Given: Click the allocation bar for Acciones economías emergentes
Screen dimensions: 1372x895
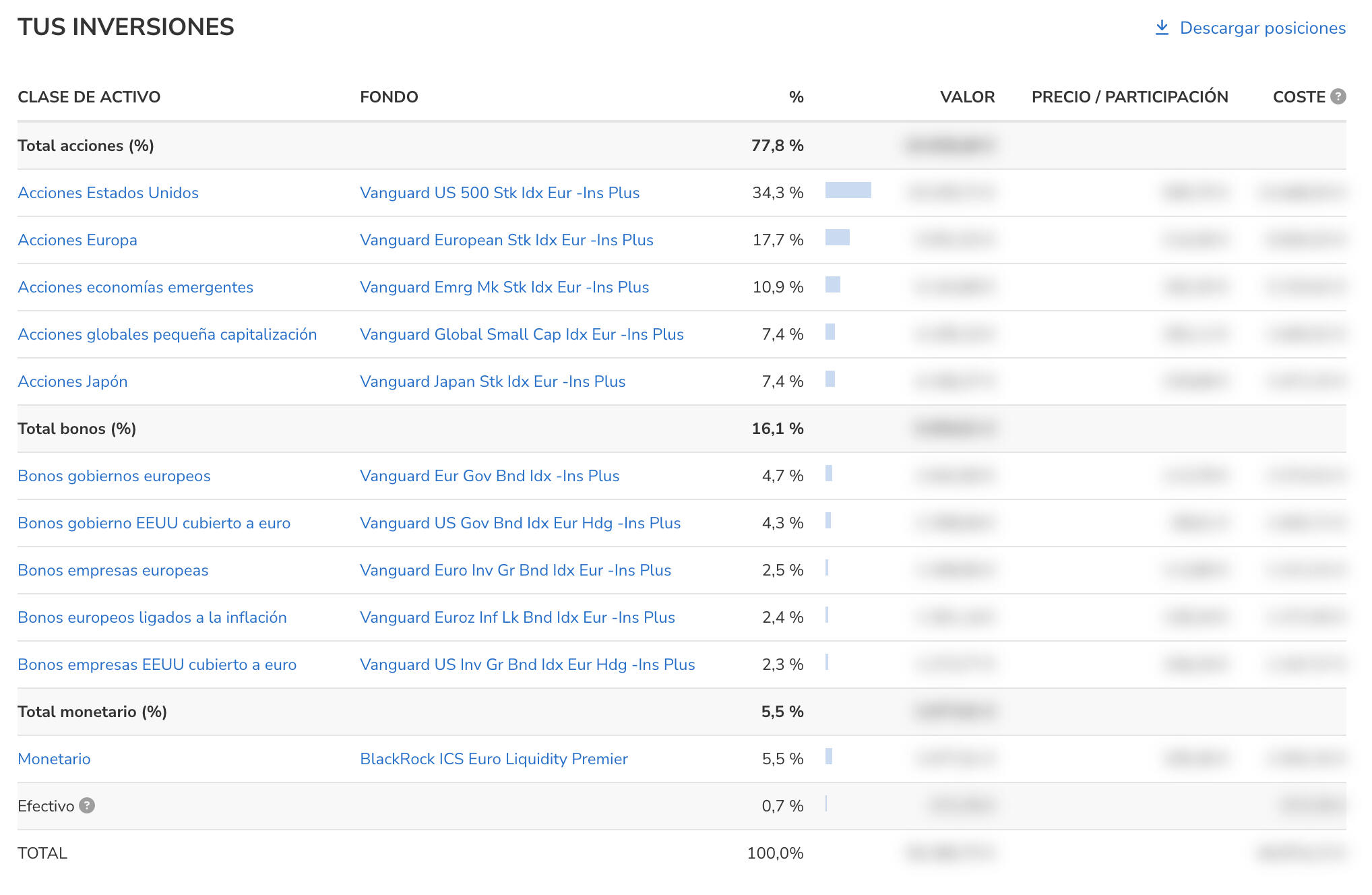Looking at the screenshot, I should [833, 284].
